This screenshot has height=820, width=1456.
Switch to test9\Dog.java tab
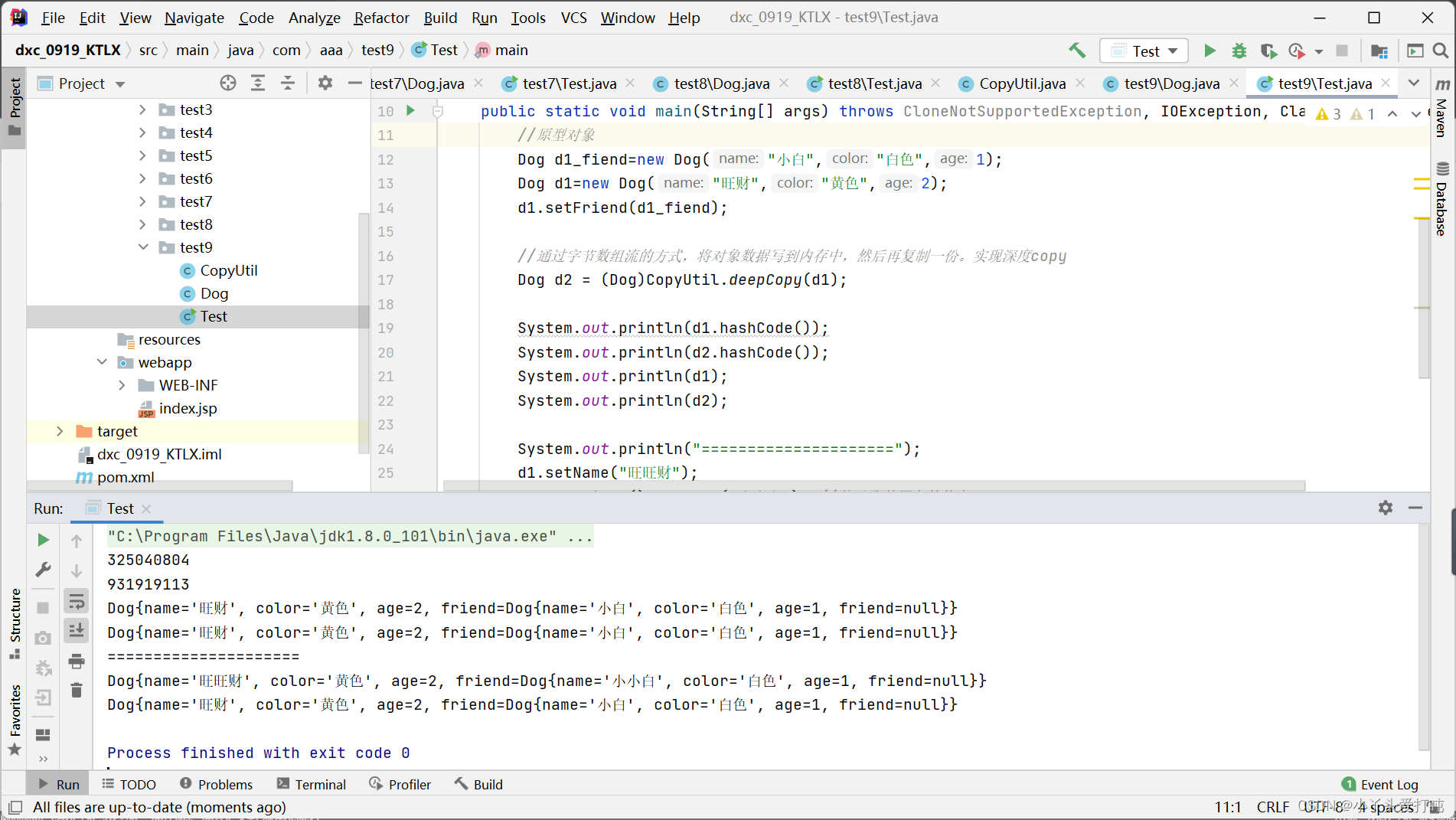pyautogui.click(x=1171, y=83)
